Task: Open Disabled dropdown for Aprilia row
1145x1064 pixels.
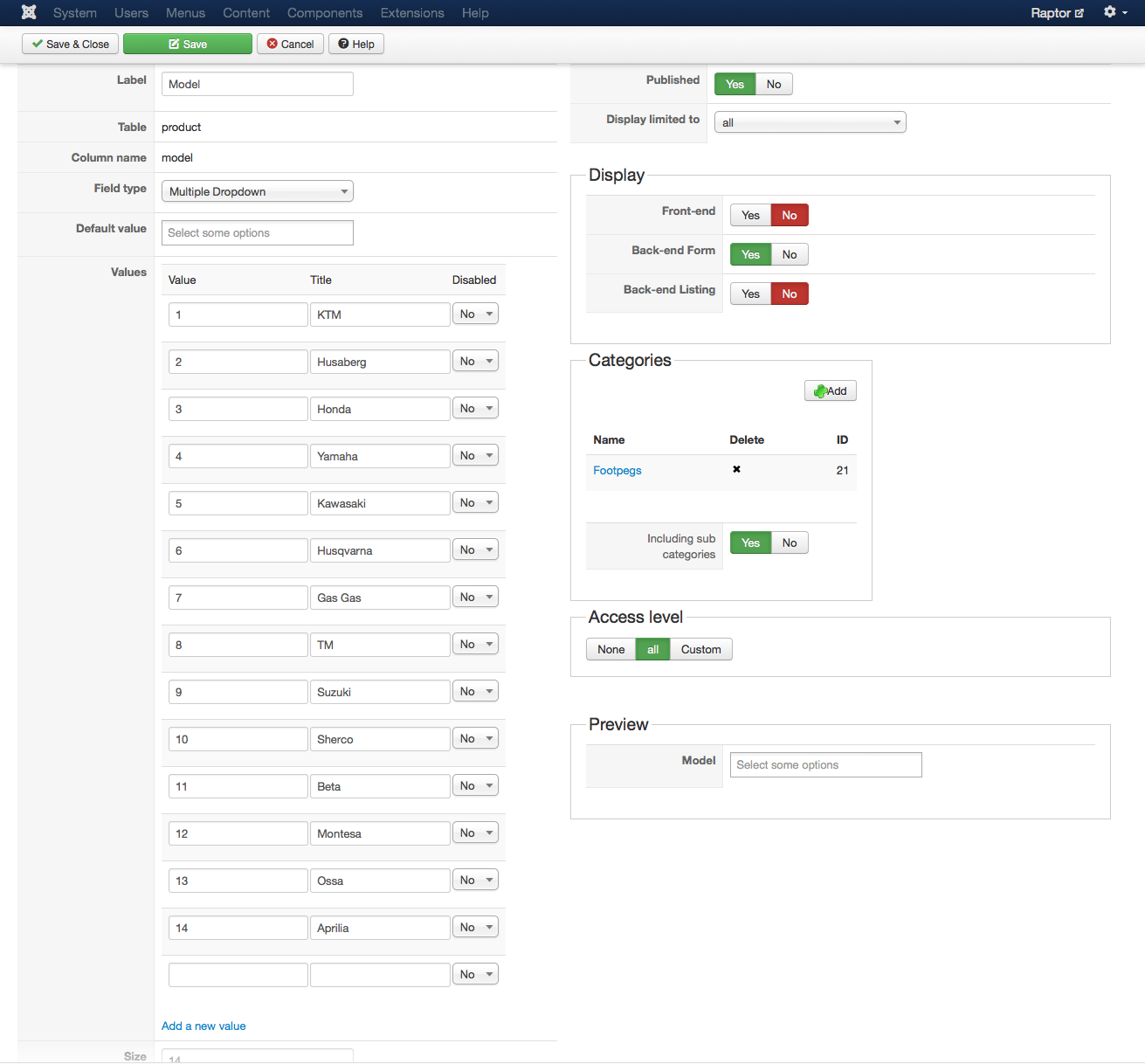Action: click(x=475, y=927)
